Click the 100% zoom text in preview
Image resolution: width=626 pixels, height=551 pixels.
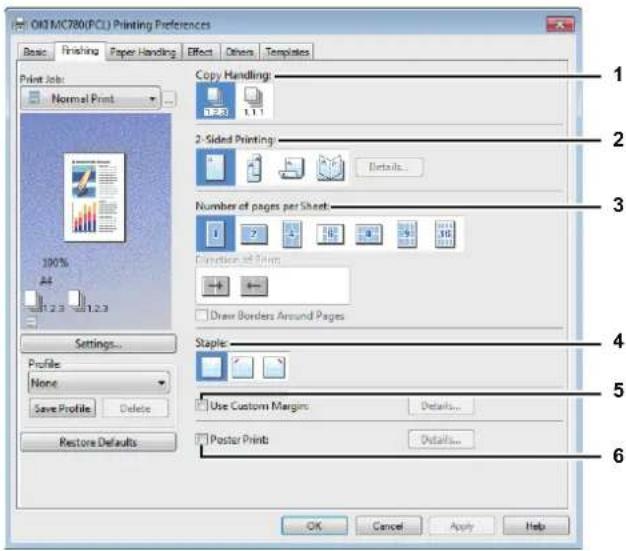(55, 263)
